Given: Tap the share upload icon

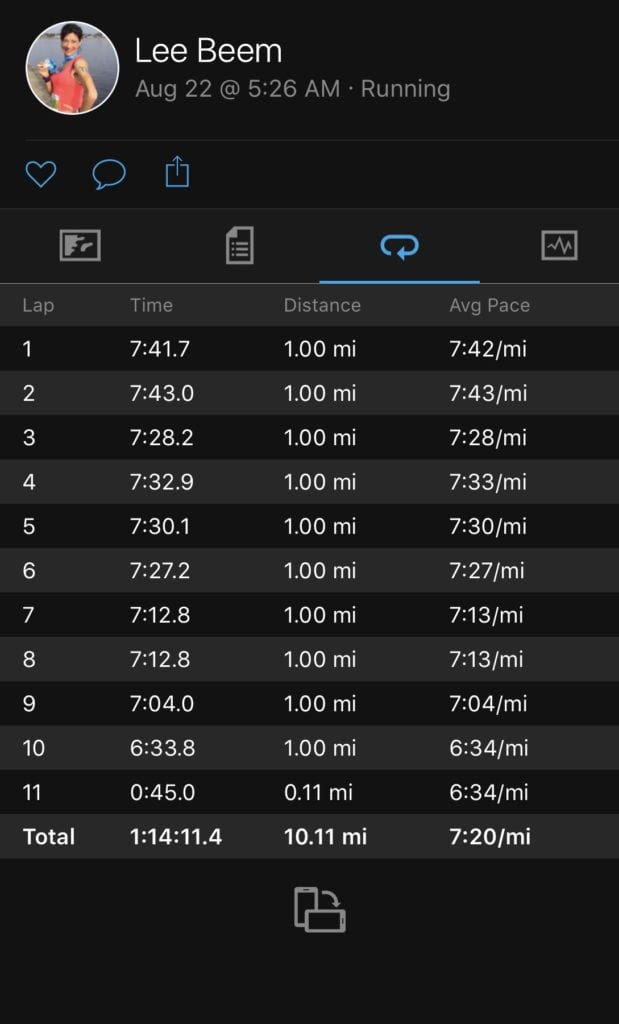Looking at the screenshot, I should [177, 172].
